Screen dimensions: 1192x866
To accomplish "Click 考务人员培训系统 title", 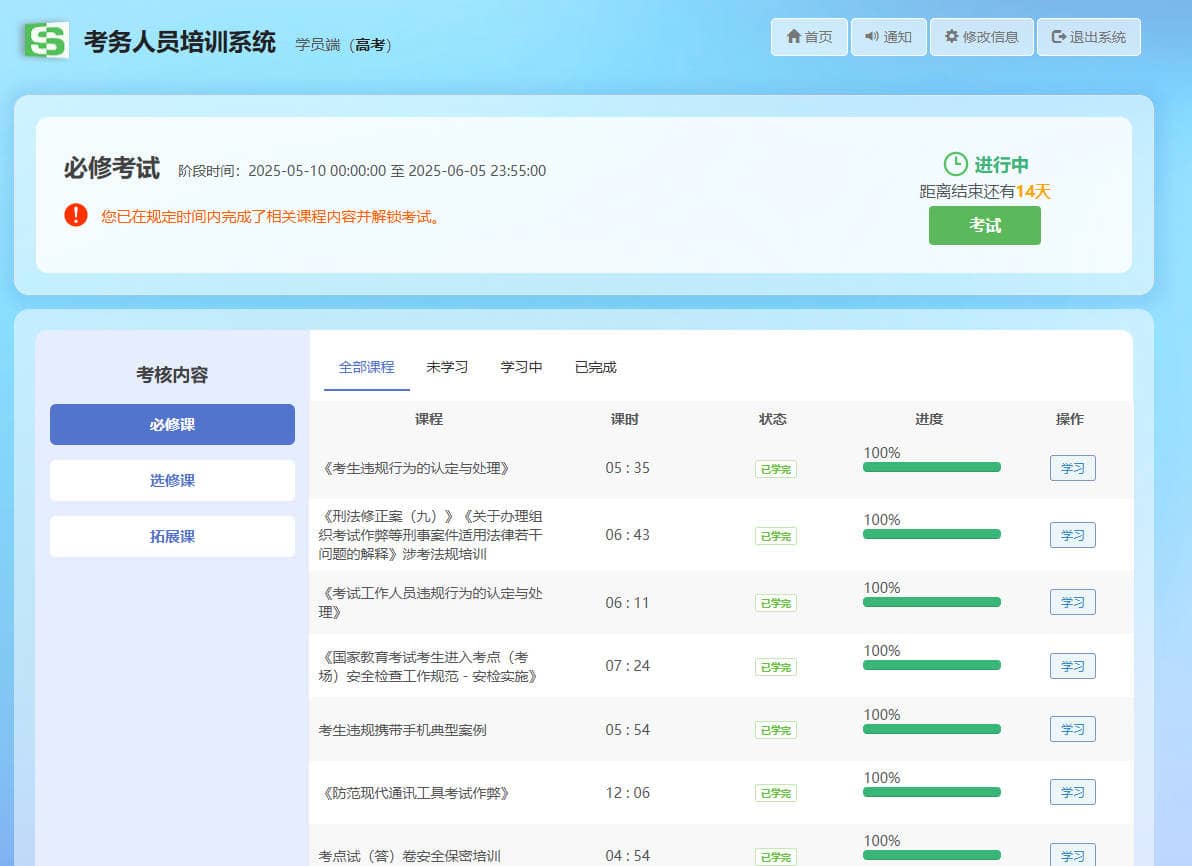I will point(179,41).
